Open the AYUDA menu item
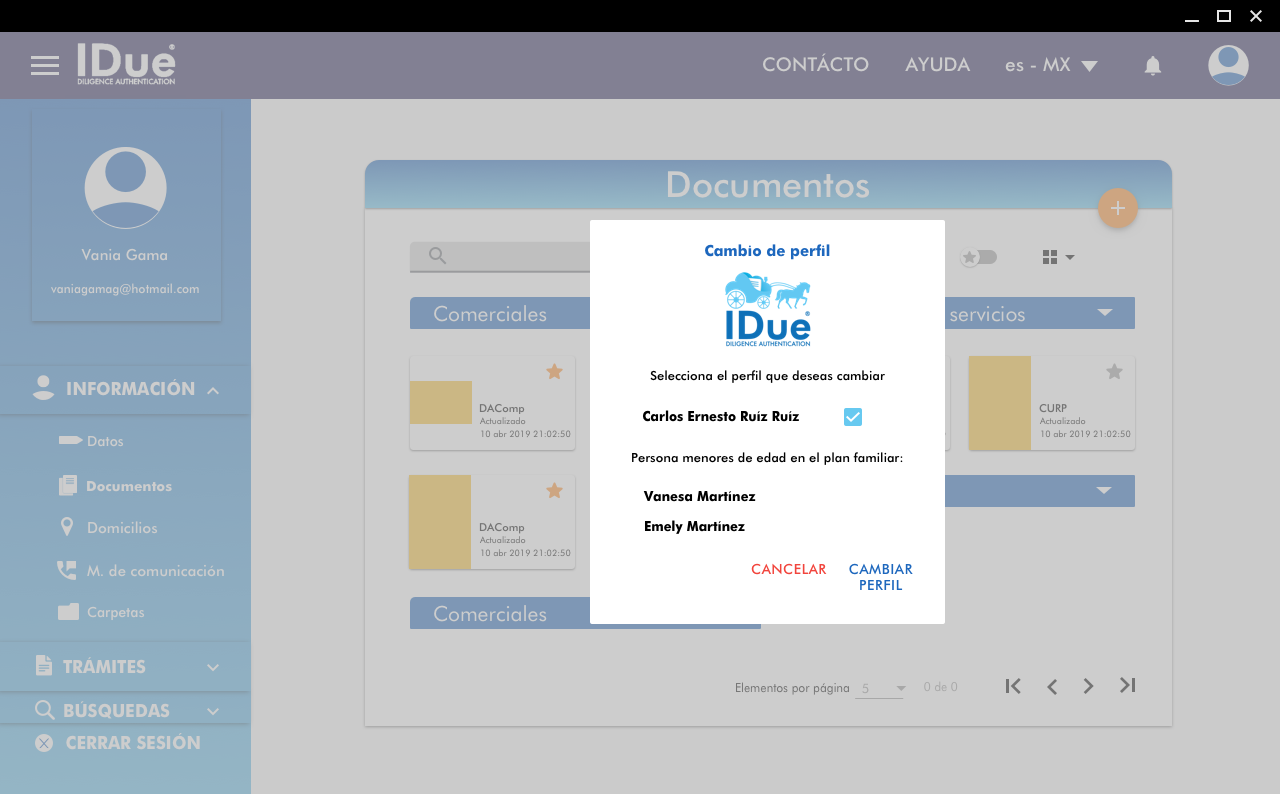Viewport: 1280px width, 794px height. coord(937,65)
